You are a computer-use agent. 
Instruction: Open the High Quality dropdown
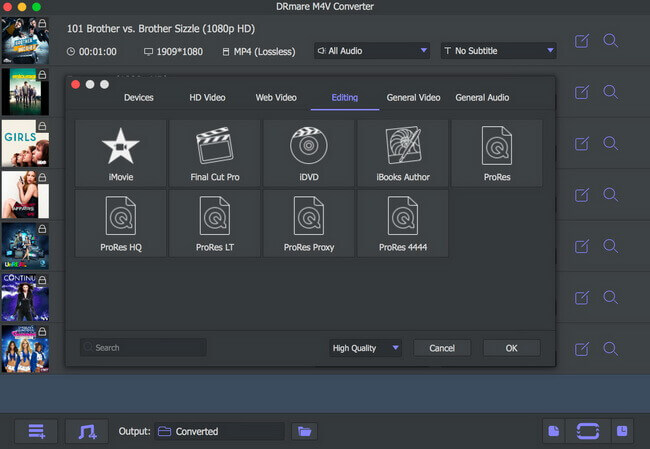click(365, 348)
